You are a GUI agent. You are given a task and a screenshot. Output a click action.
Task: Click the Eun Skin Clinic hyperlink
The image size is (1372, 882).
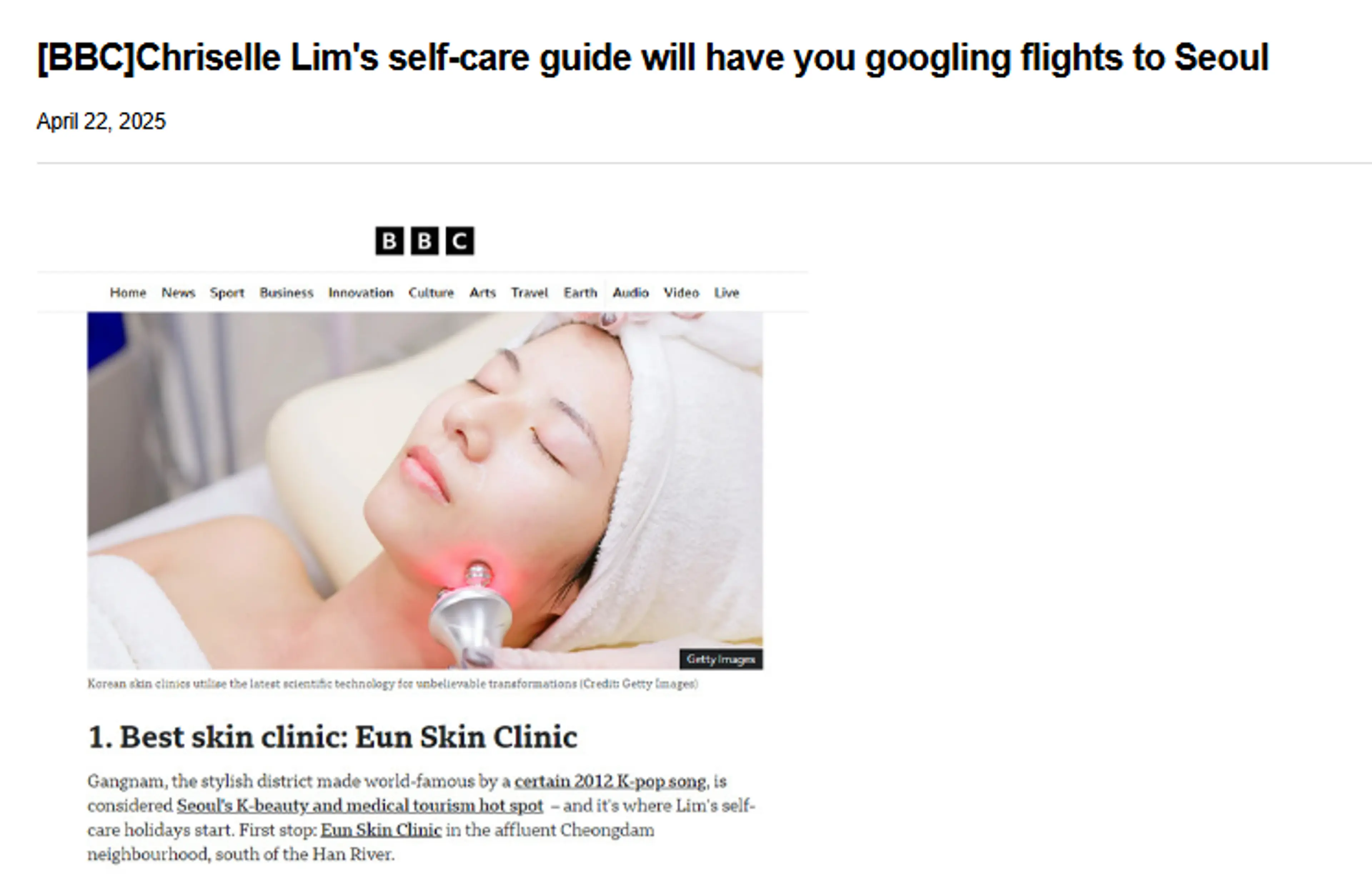[x=381, y=830]
